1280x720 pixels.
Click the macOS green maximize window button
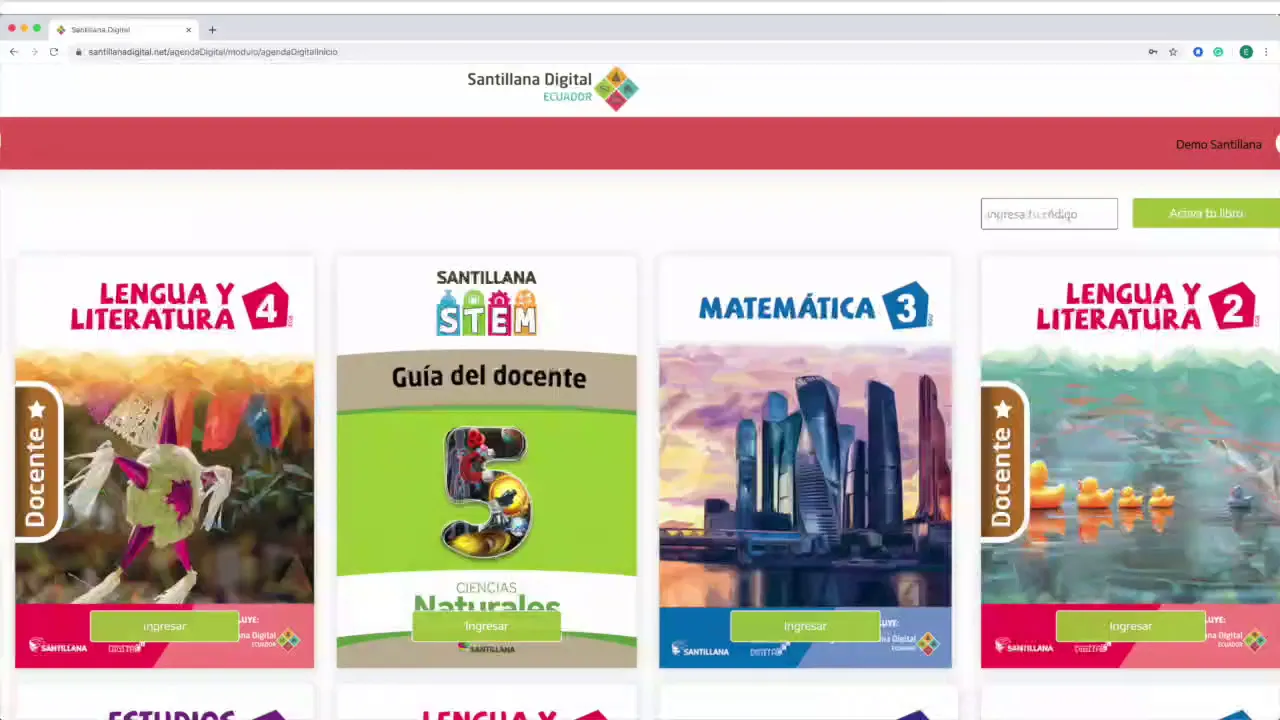(x=37, y=29)
